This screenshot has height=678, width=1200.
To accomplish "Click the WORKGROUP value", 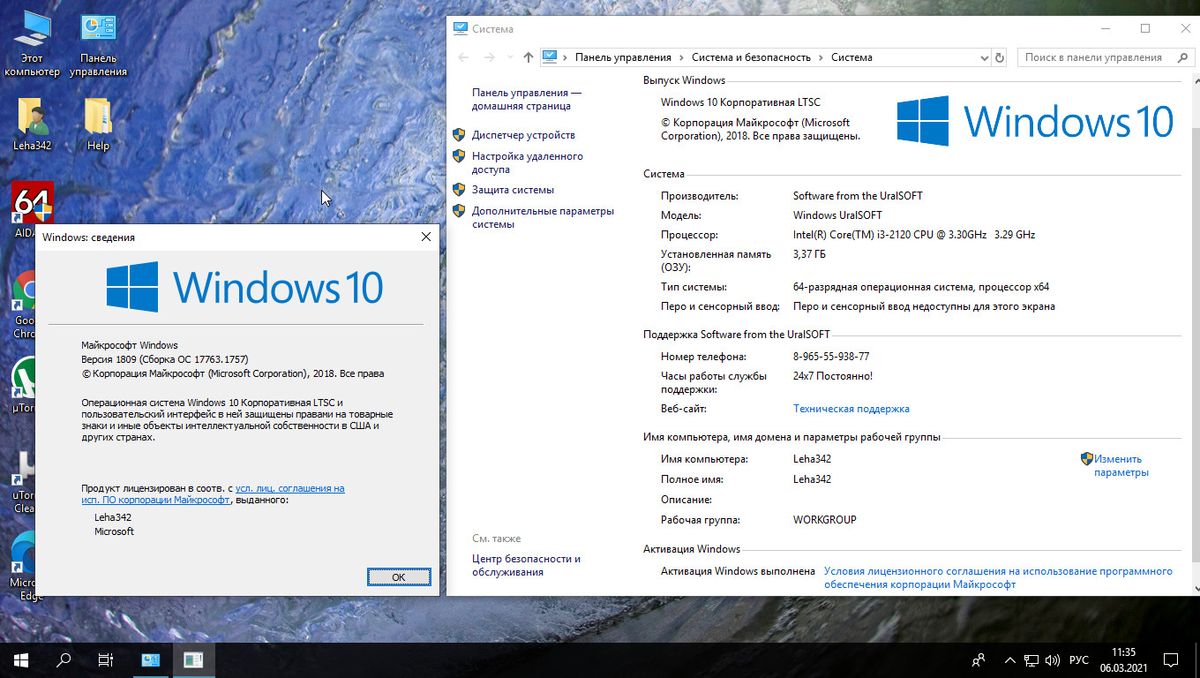I will [825, 520].
